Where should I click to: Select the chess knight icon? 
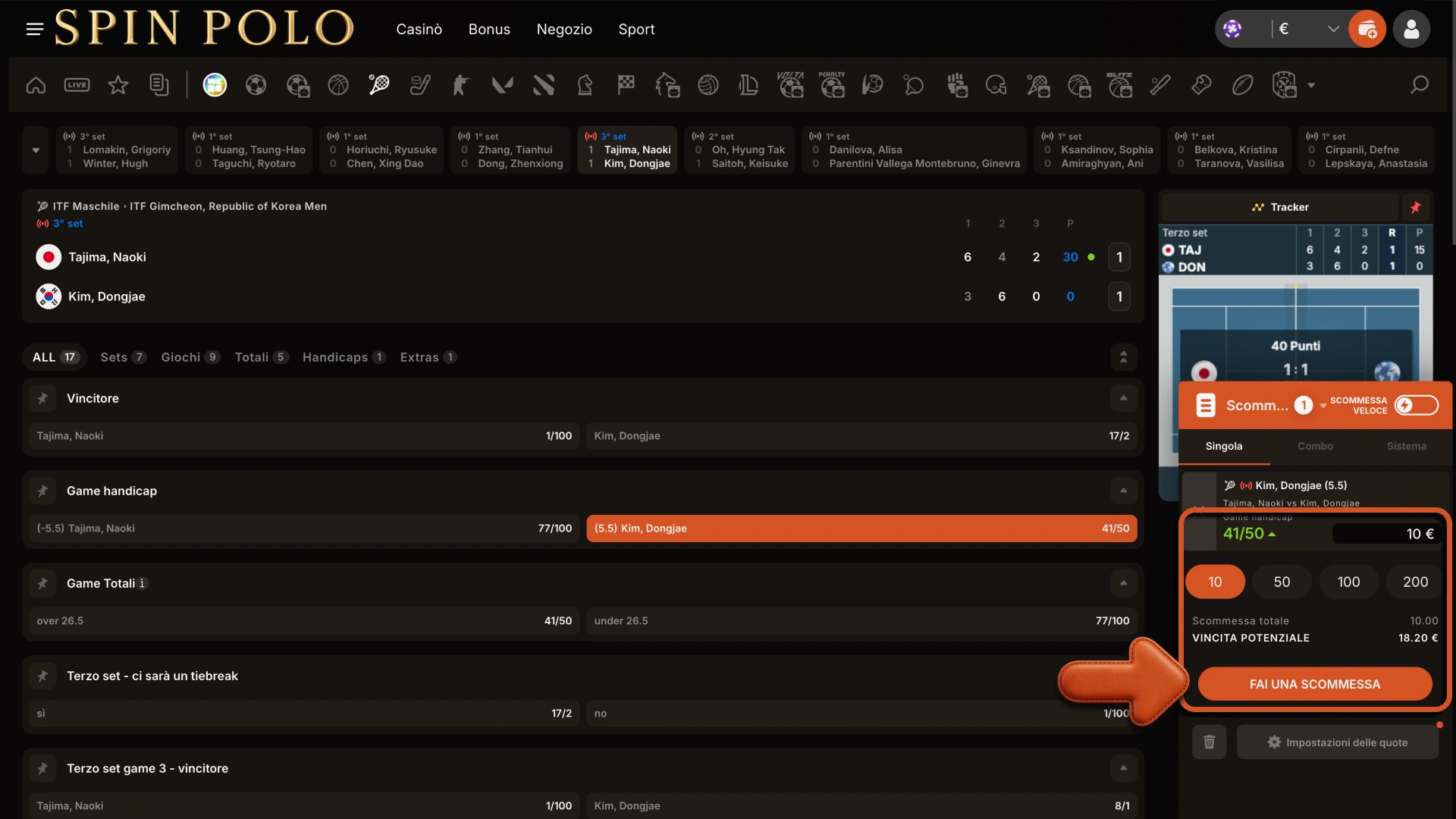click(x=585, y=85)
